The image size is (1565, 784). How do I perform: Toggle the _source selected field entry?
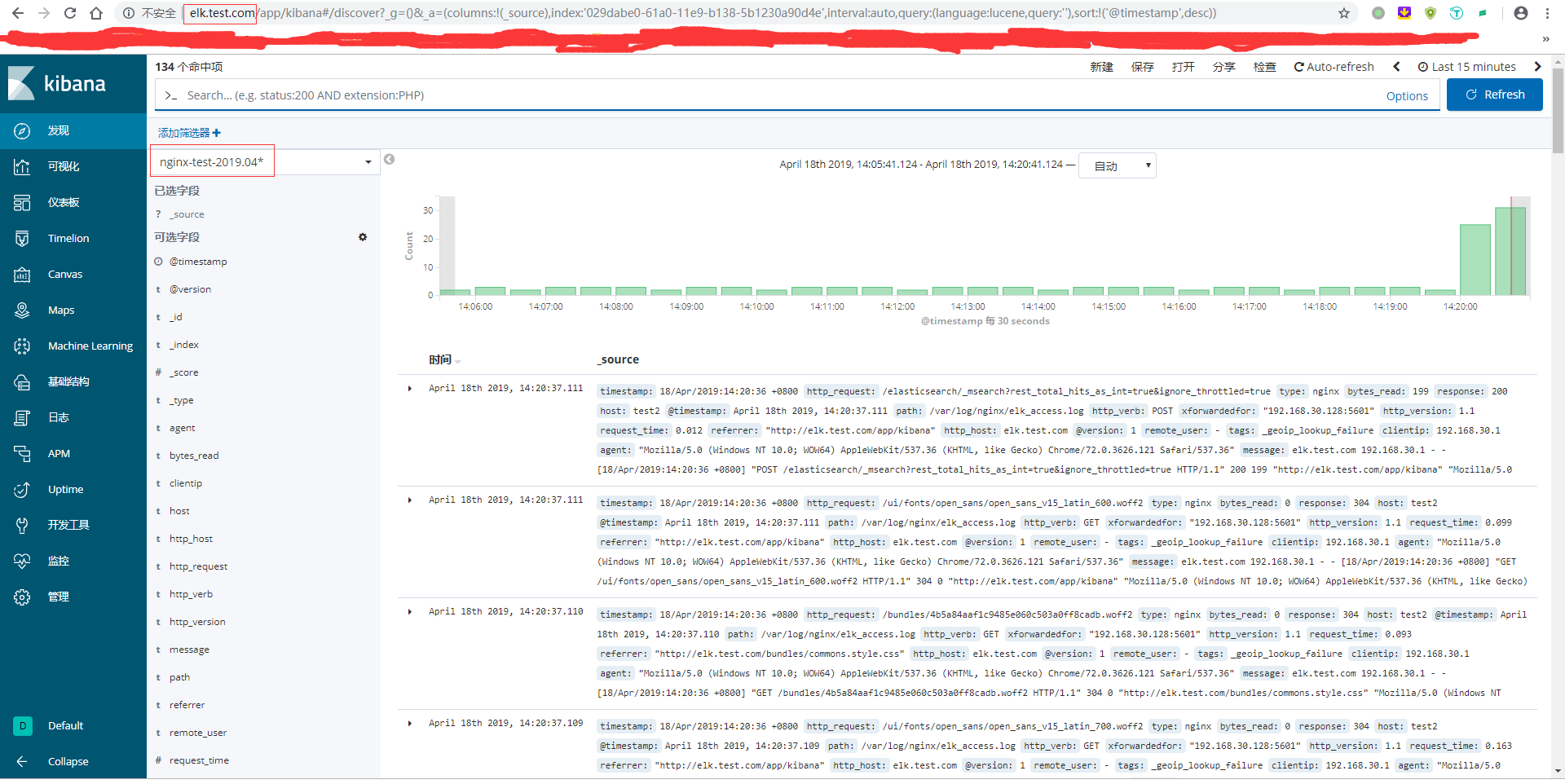tap(187, 214)
